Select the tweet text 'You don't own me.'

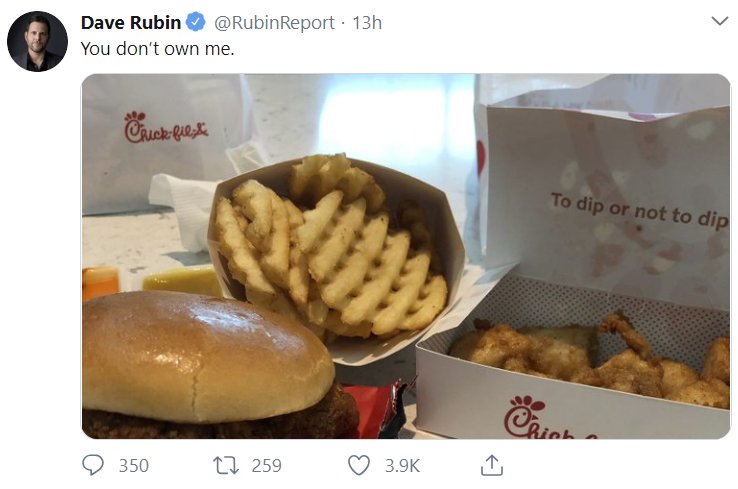[x=157, y=48]
